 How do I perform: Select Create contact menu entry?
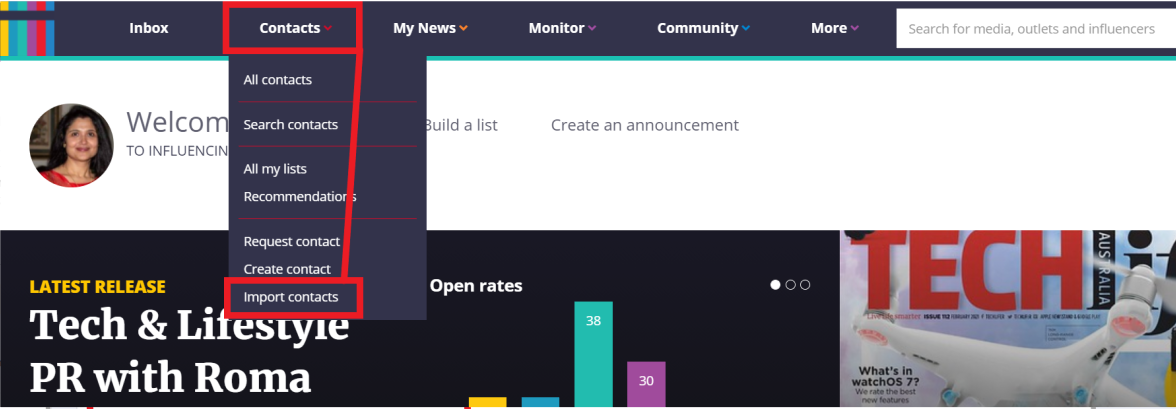click(x=287, y=269)
